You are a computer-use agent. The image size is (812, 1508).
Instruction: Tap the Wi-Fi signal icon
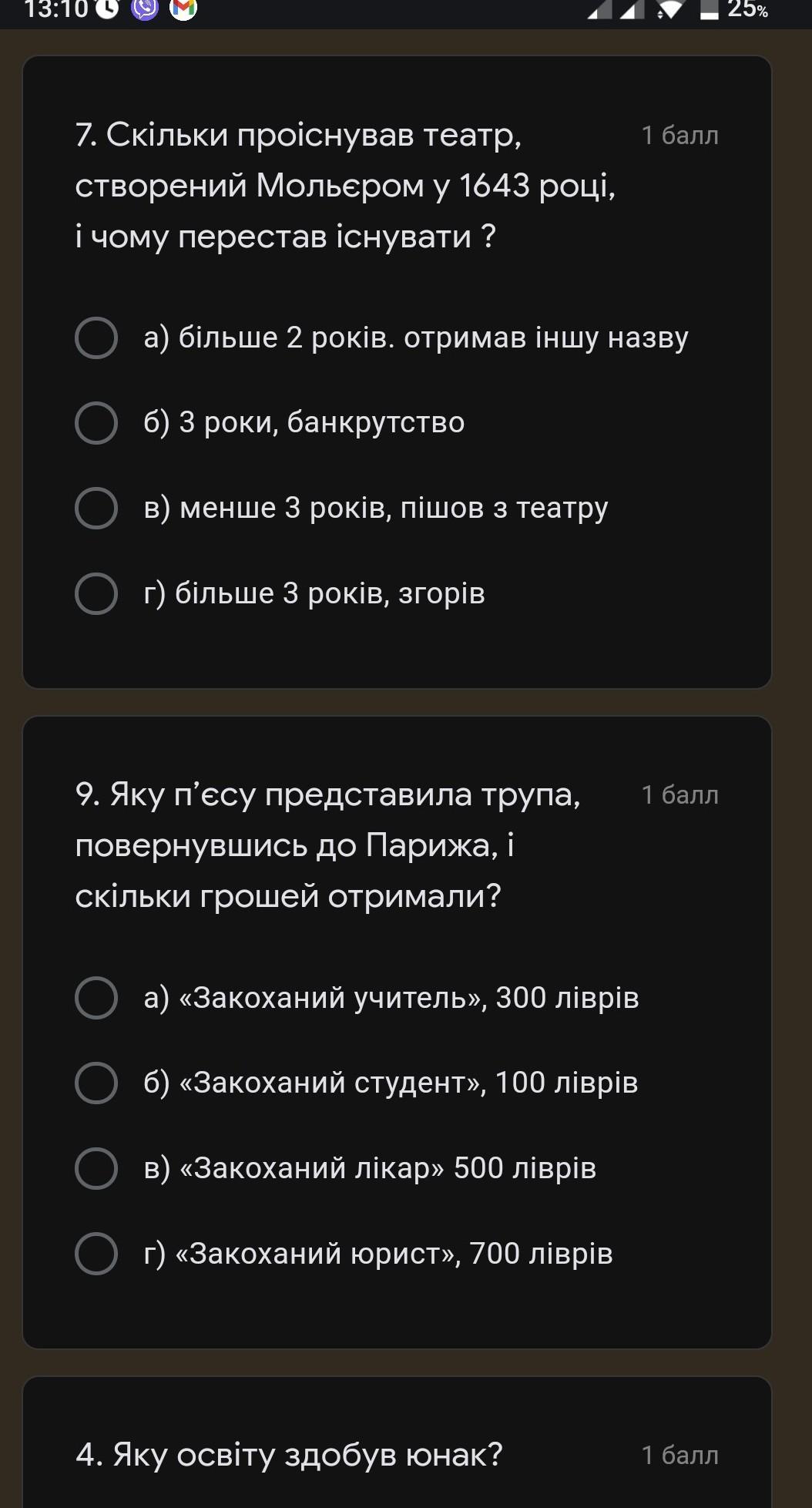[671, 9]
